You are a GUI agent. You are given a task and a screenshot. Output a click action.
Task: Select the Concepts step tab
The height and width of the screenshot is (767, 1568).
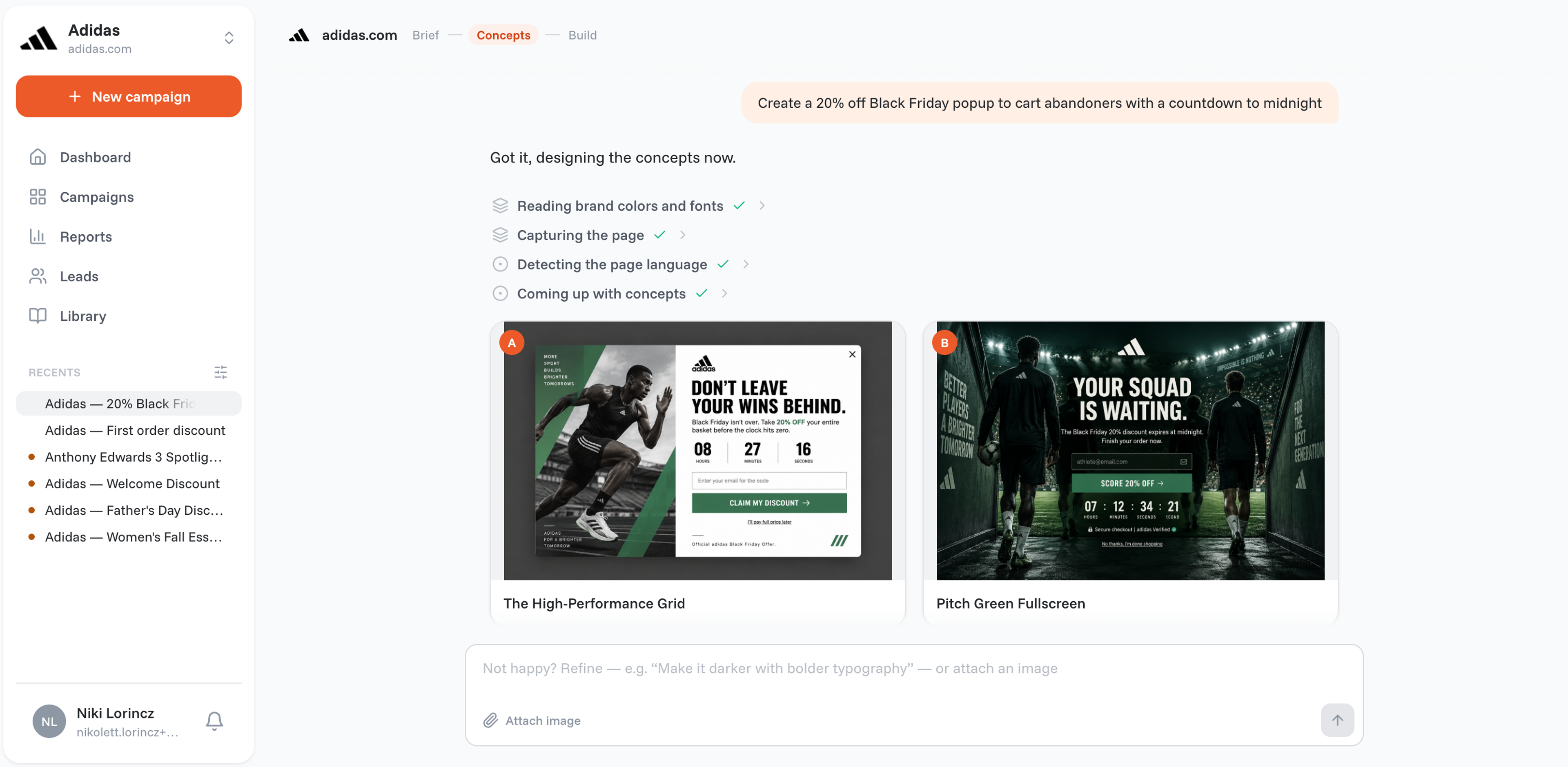pyautogui.click(x=503, y=35)
